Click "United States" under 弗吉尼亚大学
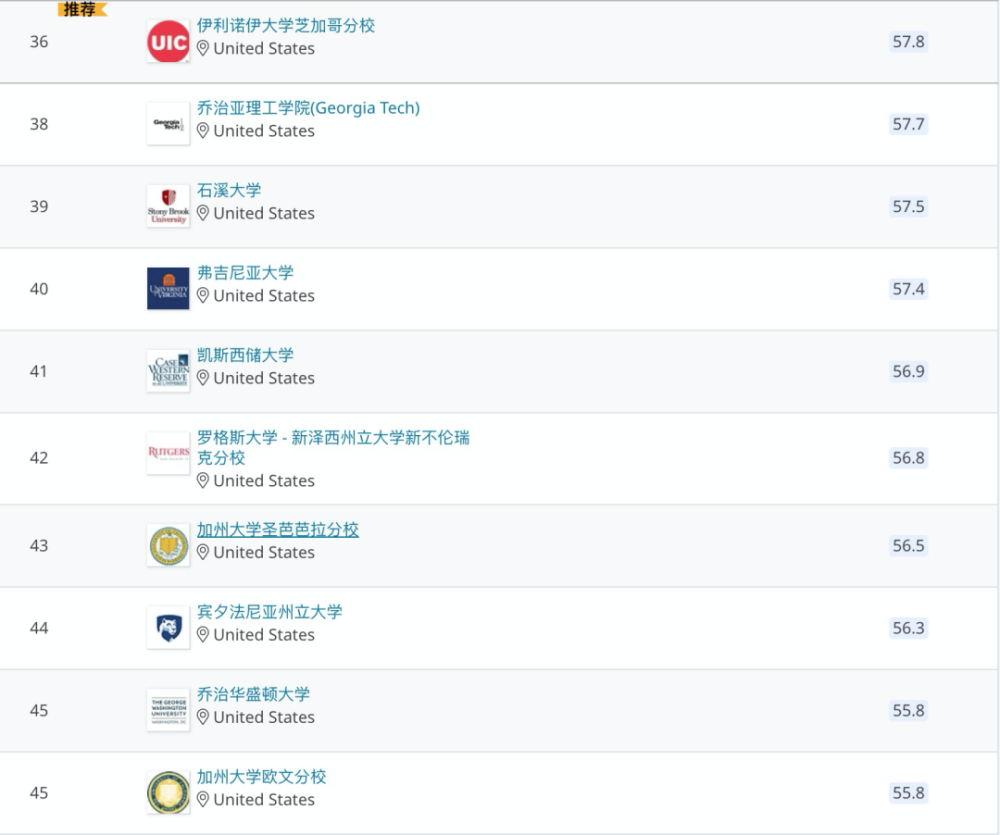 pos(264,295)
